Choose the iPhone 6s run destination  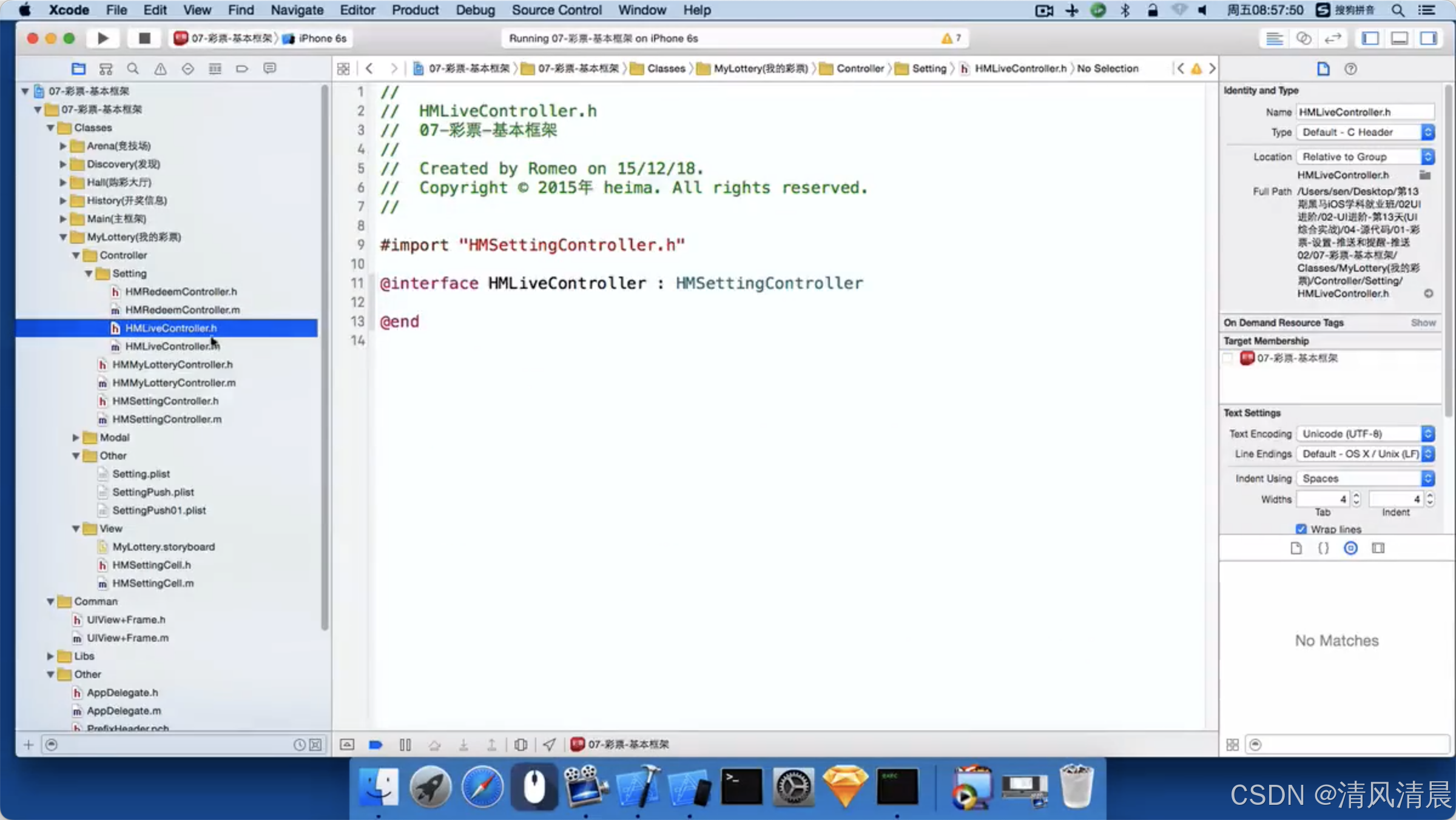tap(315, 38)
